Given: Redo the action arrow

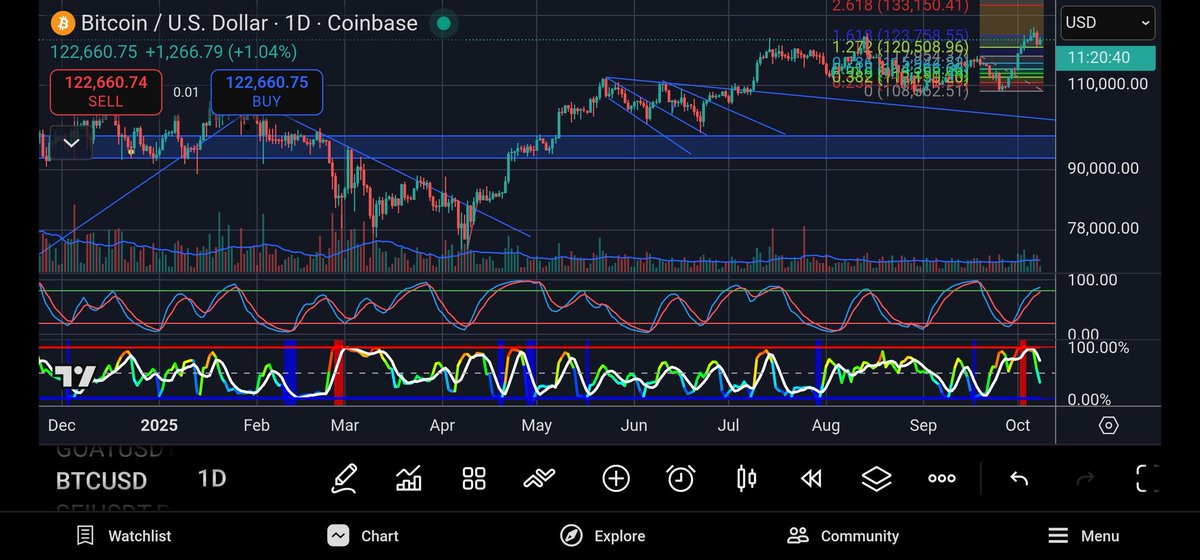Looking at the screenshot, I should (1084, 478).
